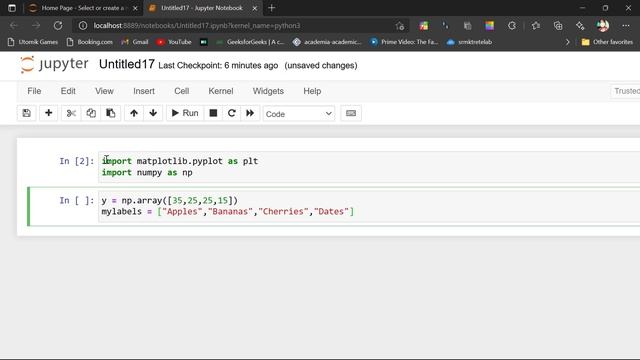Move selected cell down arrow
The image size is (640, 360).
pyautogui.click(x=153, y=113)
